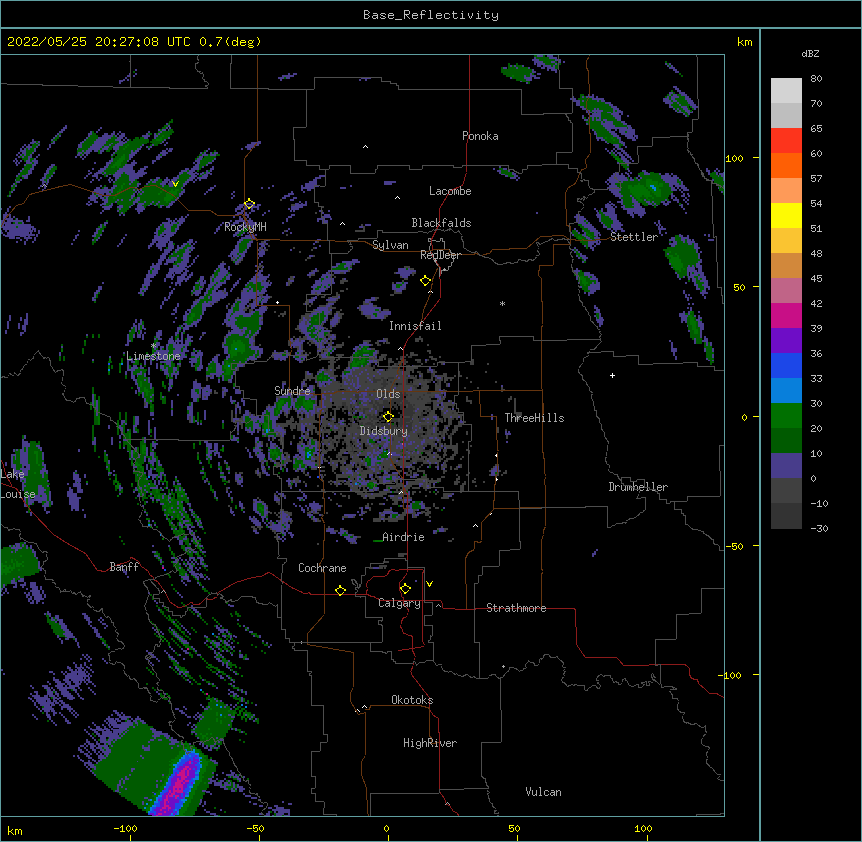This screenshot has height=842, width=862.
Task: Click the Blackfalds city label
Action: click(441, 223)
